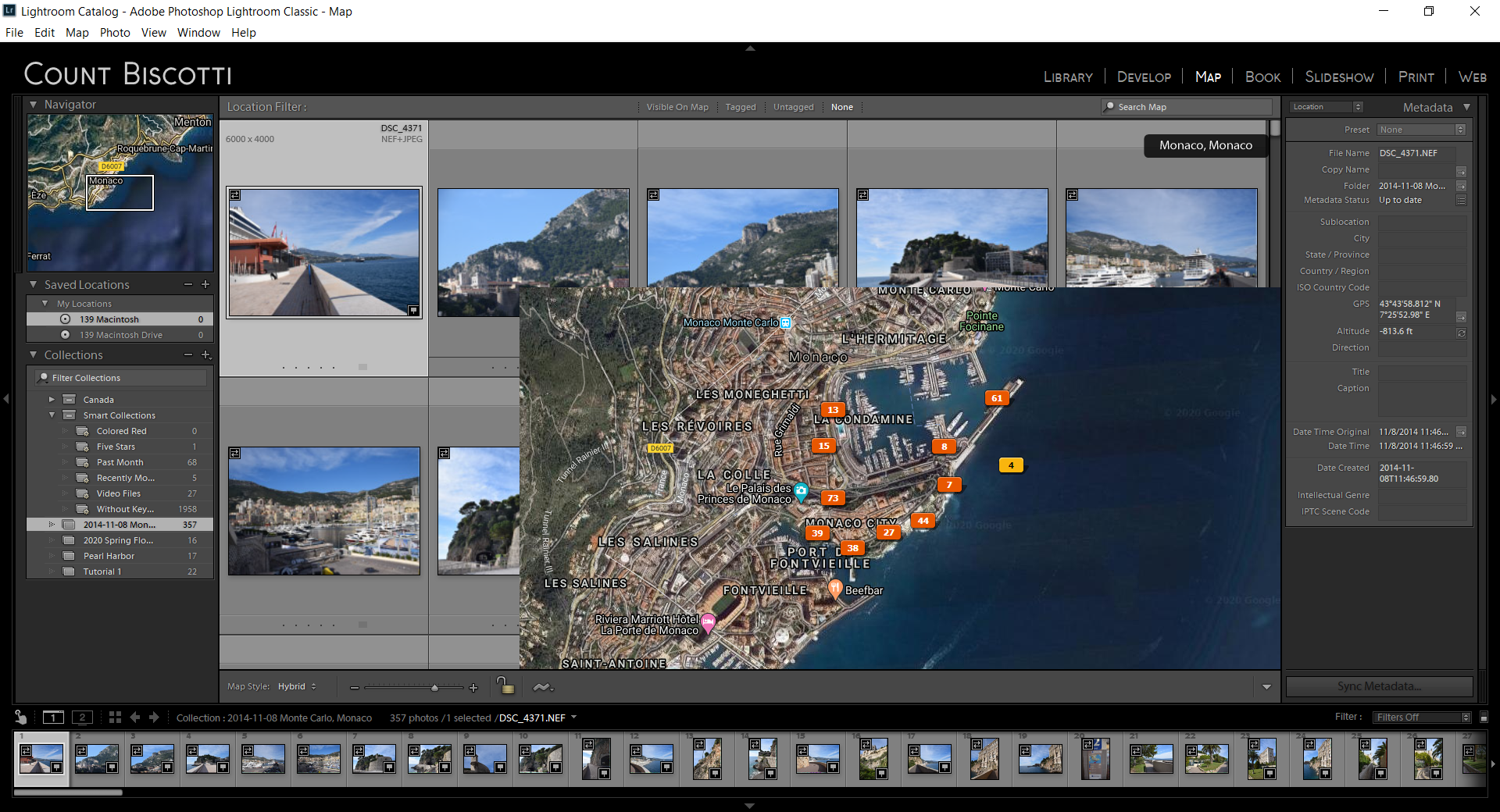Open the Photo menu
Viewport: 1500px width, 812px height.
pos(115,33)
